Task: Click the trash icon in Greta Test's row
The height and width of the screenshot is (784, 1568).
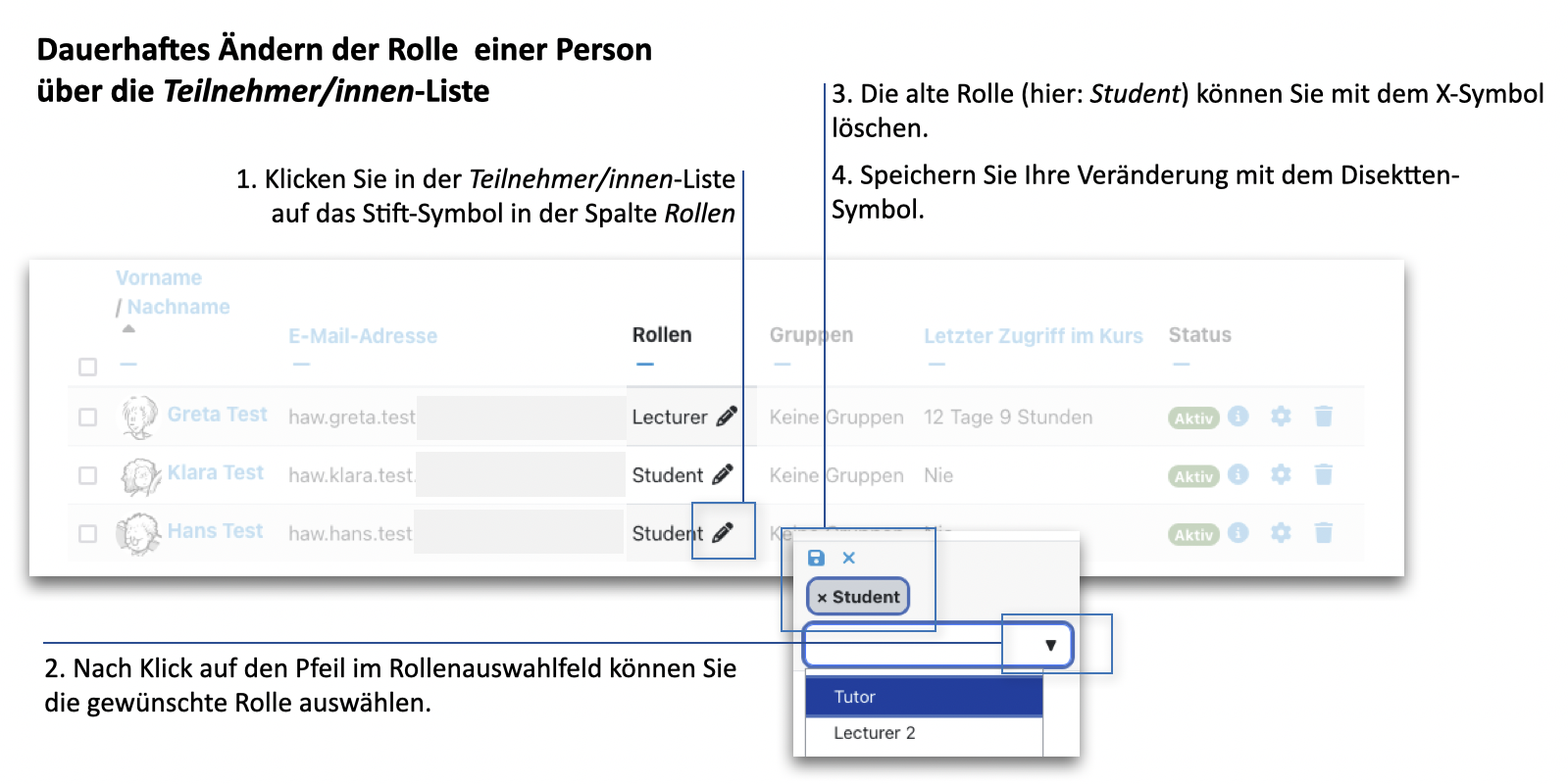Action: (1323, 416)
